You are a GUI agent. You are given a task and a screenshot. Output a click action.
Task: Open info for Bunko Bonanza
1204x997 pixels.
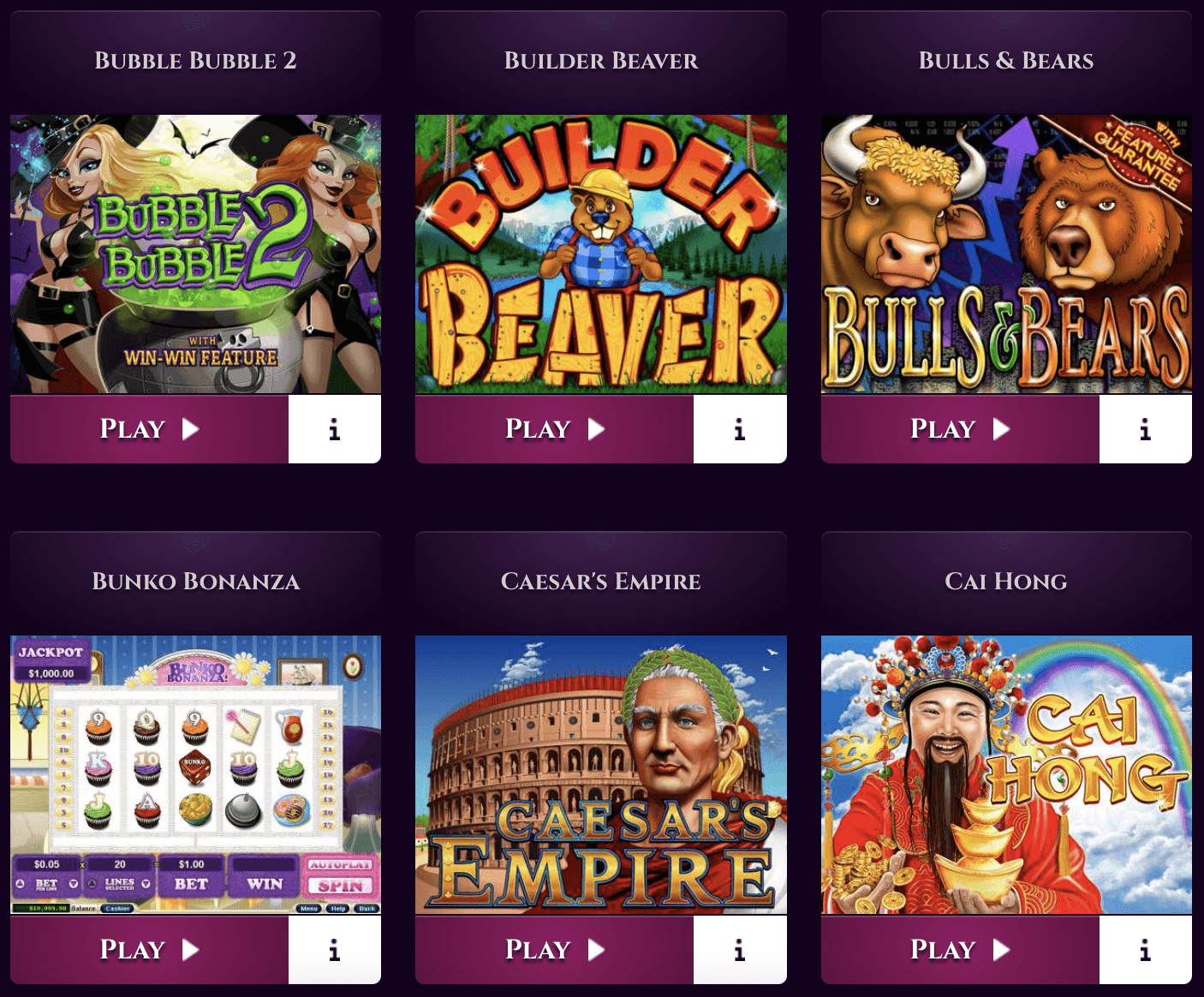point(335,950)
